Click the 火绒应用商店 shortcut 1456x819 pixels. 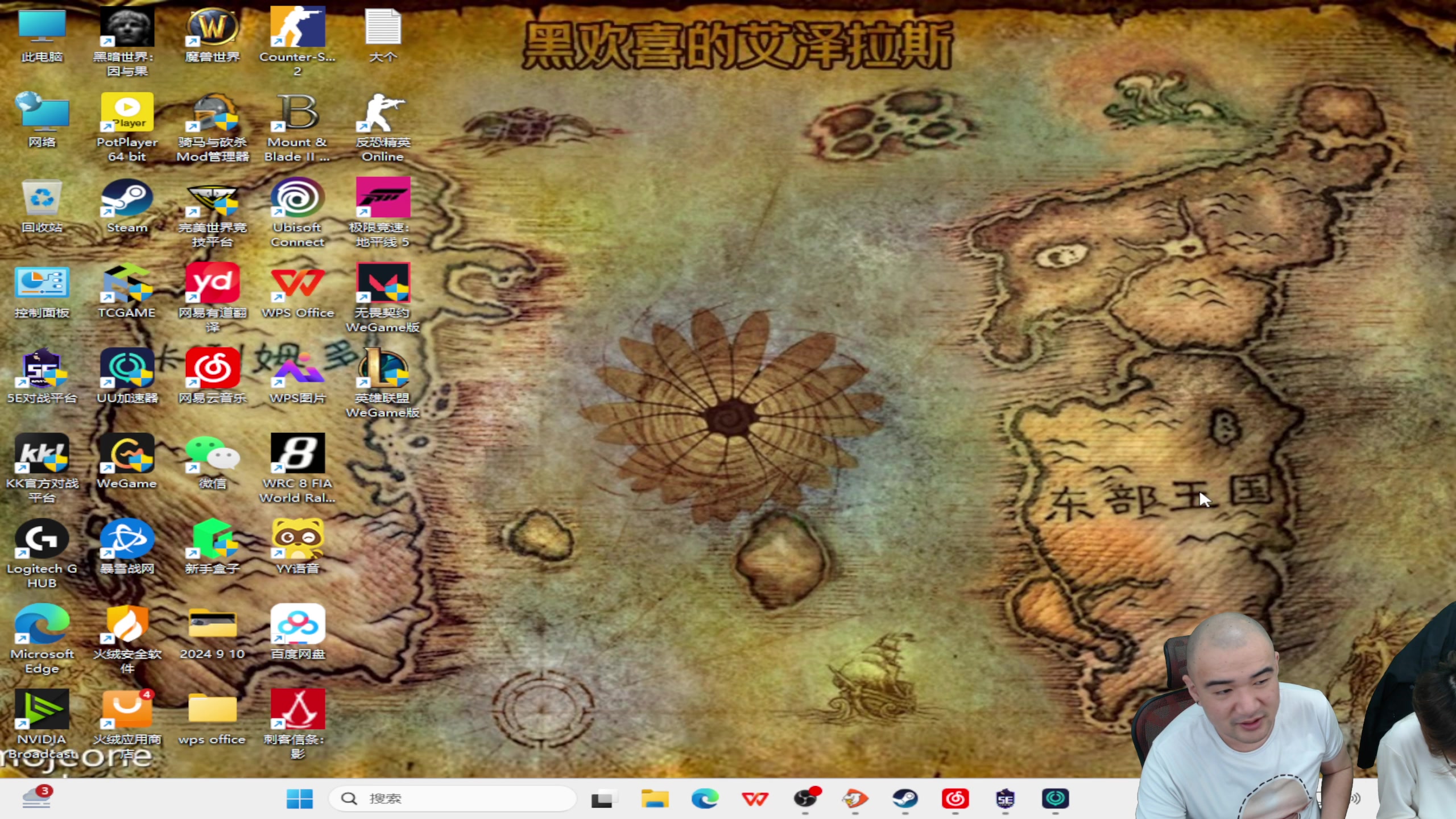[x=127, y=723]
